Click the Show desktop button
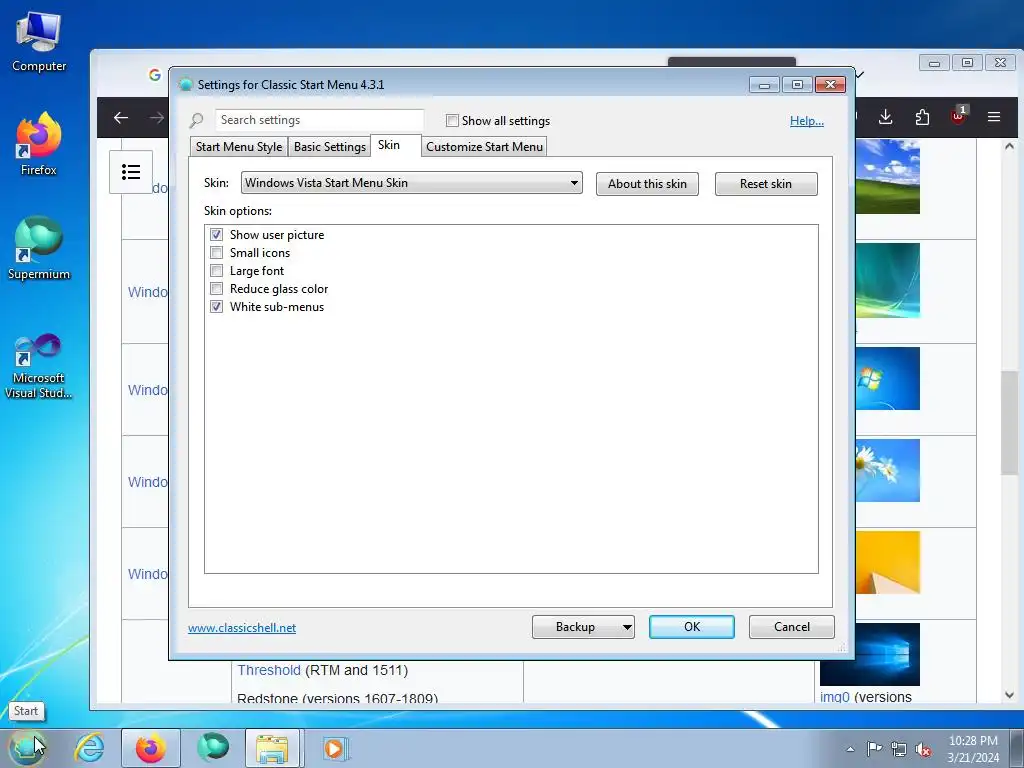 (x=1017, y=748)
